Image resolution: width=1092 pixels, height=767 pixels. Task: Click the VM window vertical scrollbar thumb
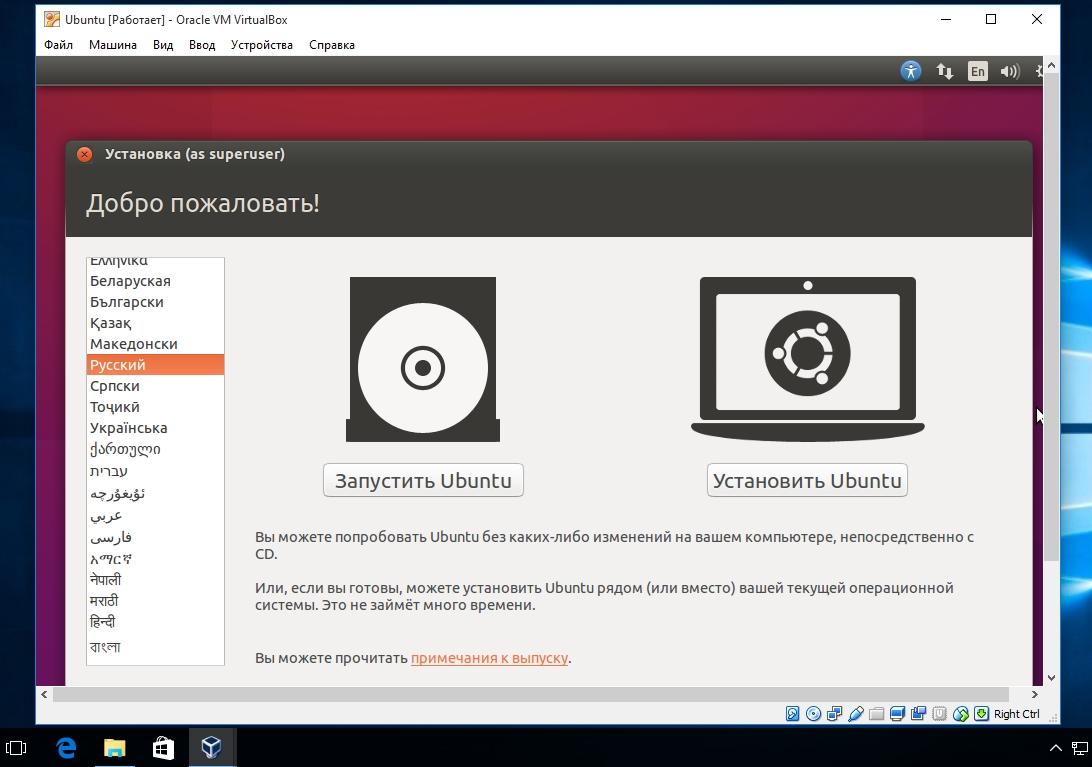(x=1052, y=317)
